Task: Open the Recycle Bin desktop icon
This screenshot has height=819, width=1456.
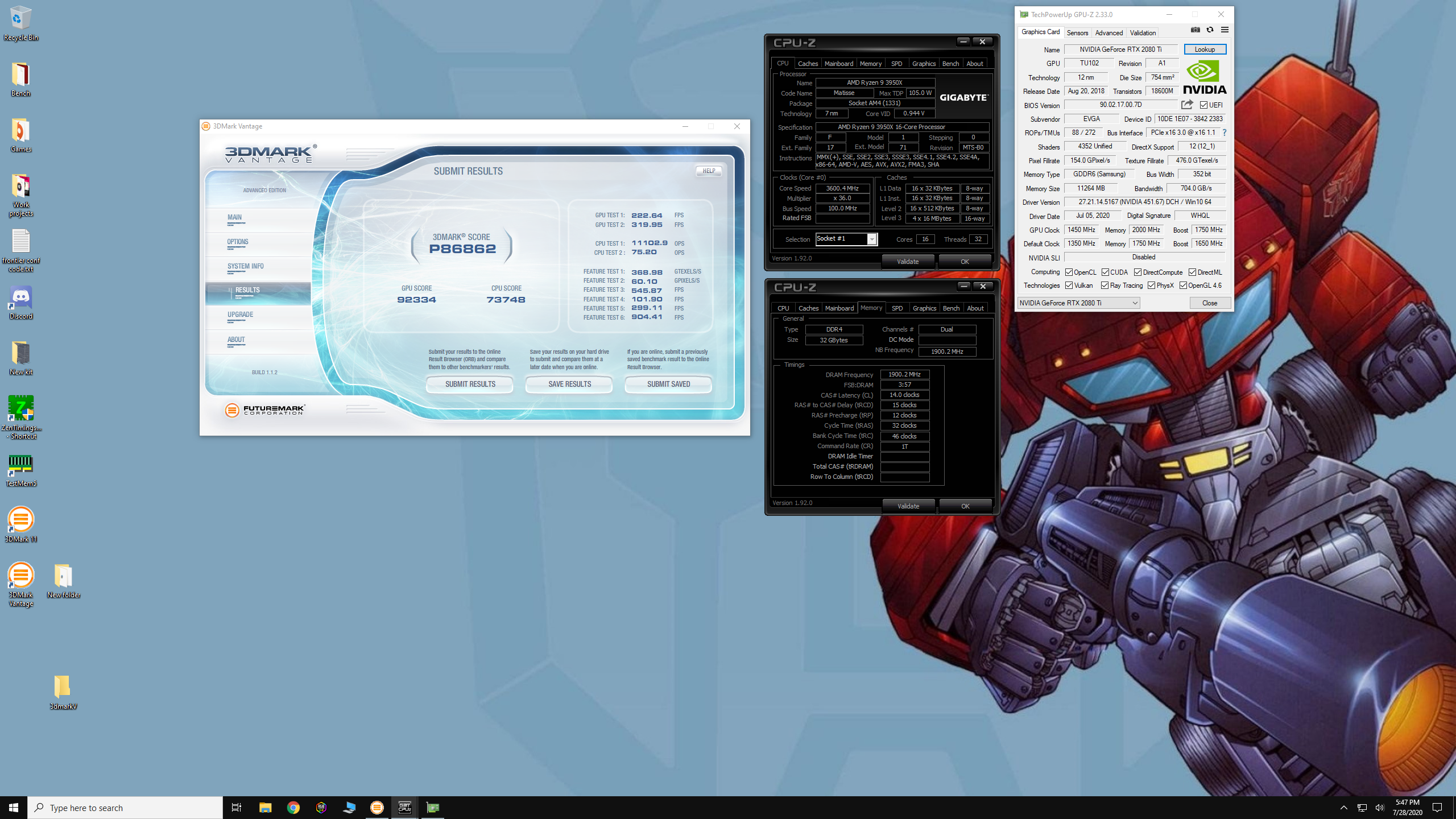Action: (20, 23)
